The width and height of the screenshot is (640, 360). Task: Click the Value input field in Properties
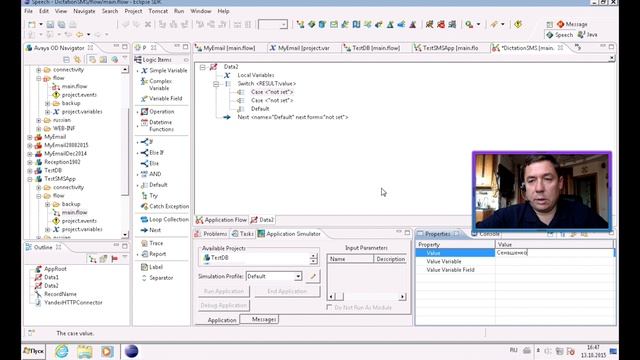pyautogui.click(x=554, y=253)
